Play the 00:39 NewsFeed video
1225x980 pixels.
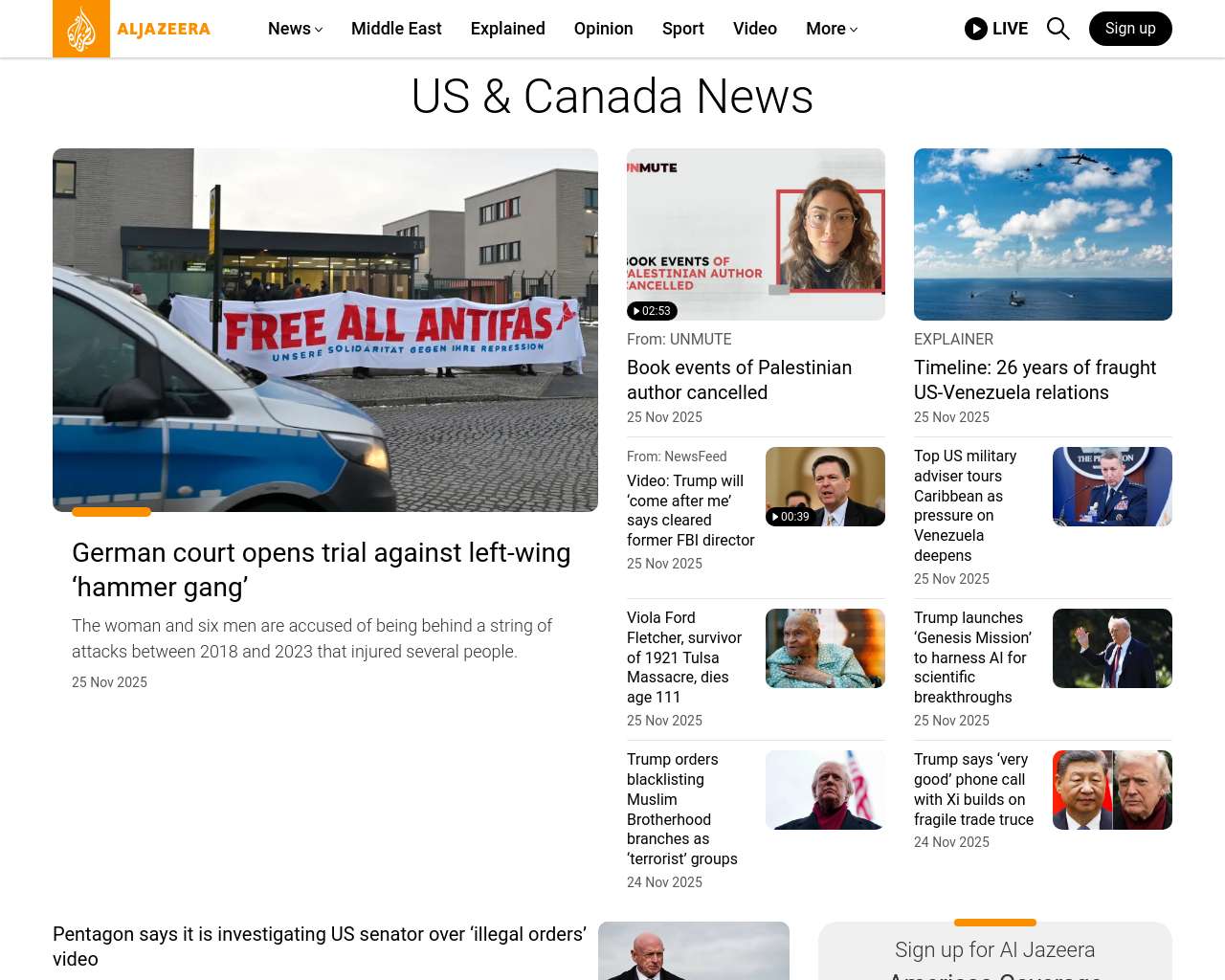[x=790, y=517]
